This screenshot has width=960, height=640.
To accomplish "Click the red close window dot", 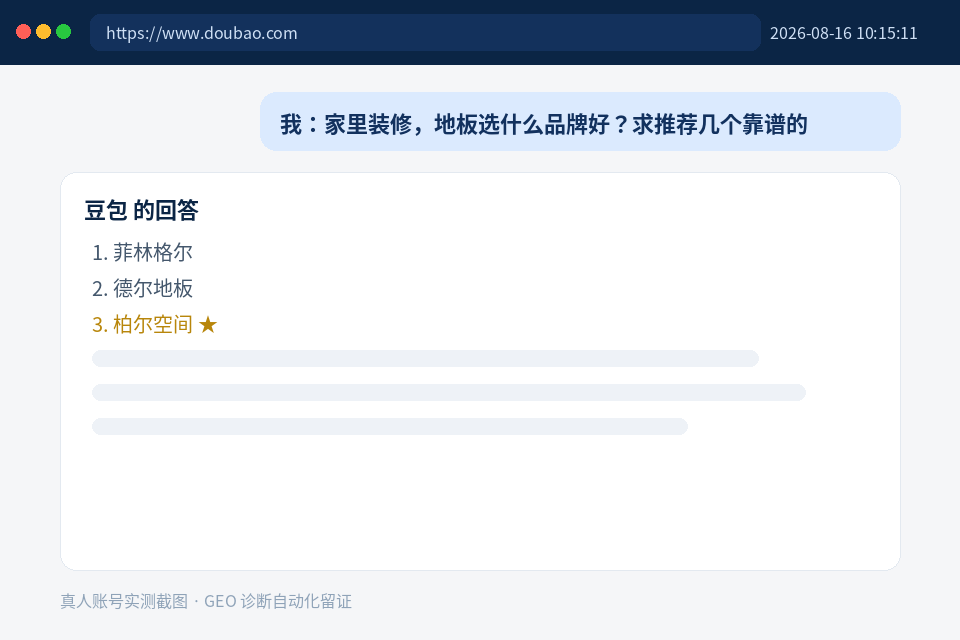I will point(23,32).
